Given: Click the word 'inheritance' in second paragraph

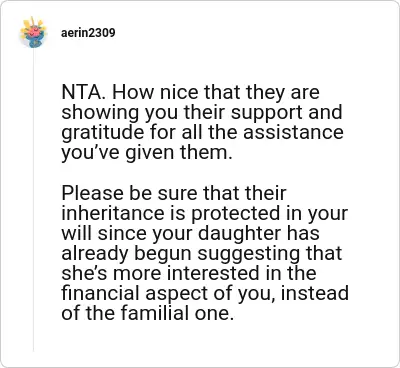Looking at the screenshot, I should 113,213.
